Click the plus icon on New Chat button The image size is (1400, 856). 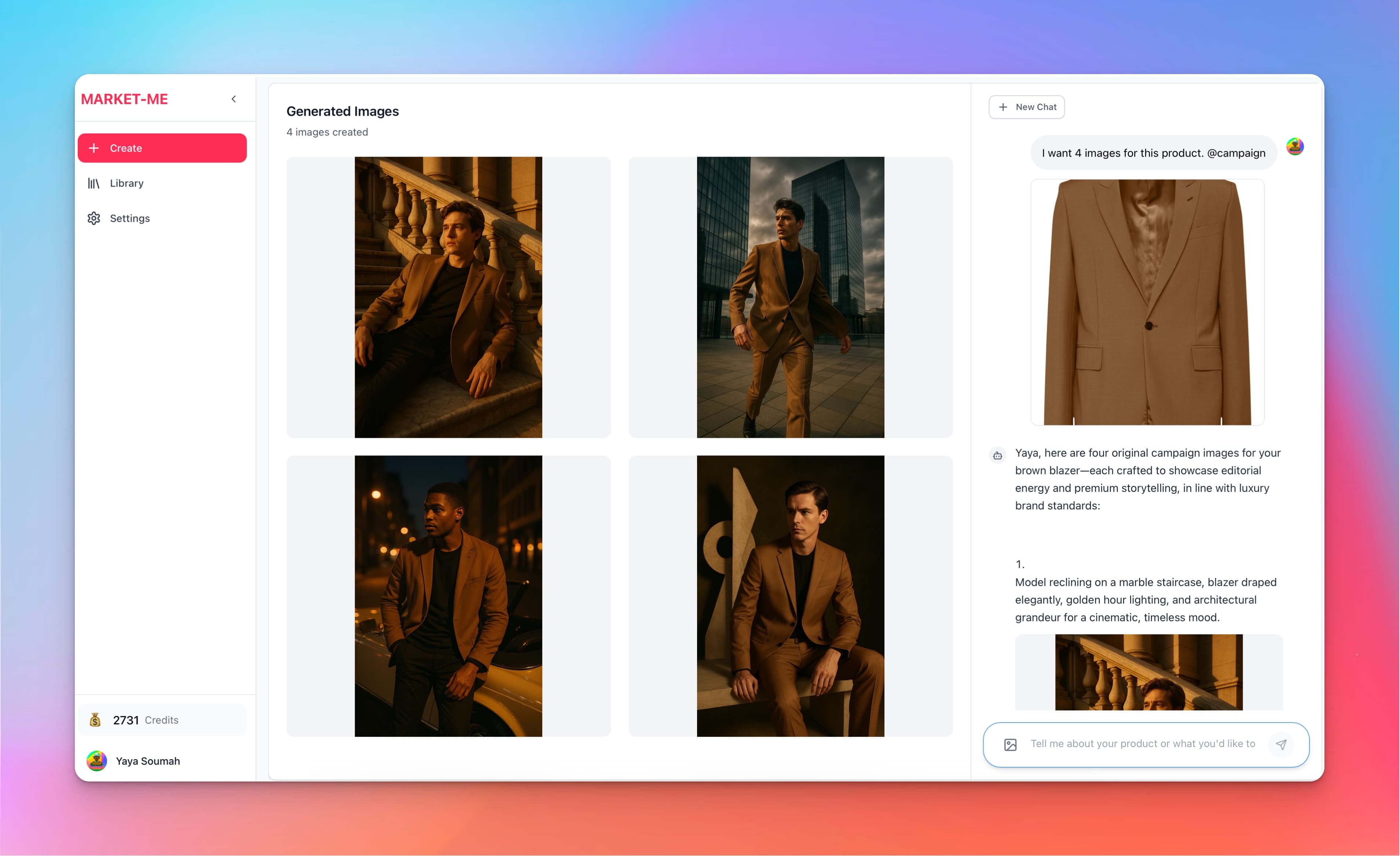1002,107
